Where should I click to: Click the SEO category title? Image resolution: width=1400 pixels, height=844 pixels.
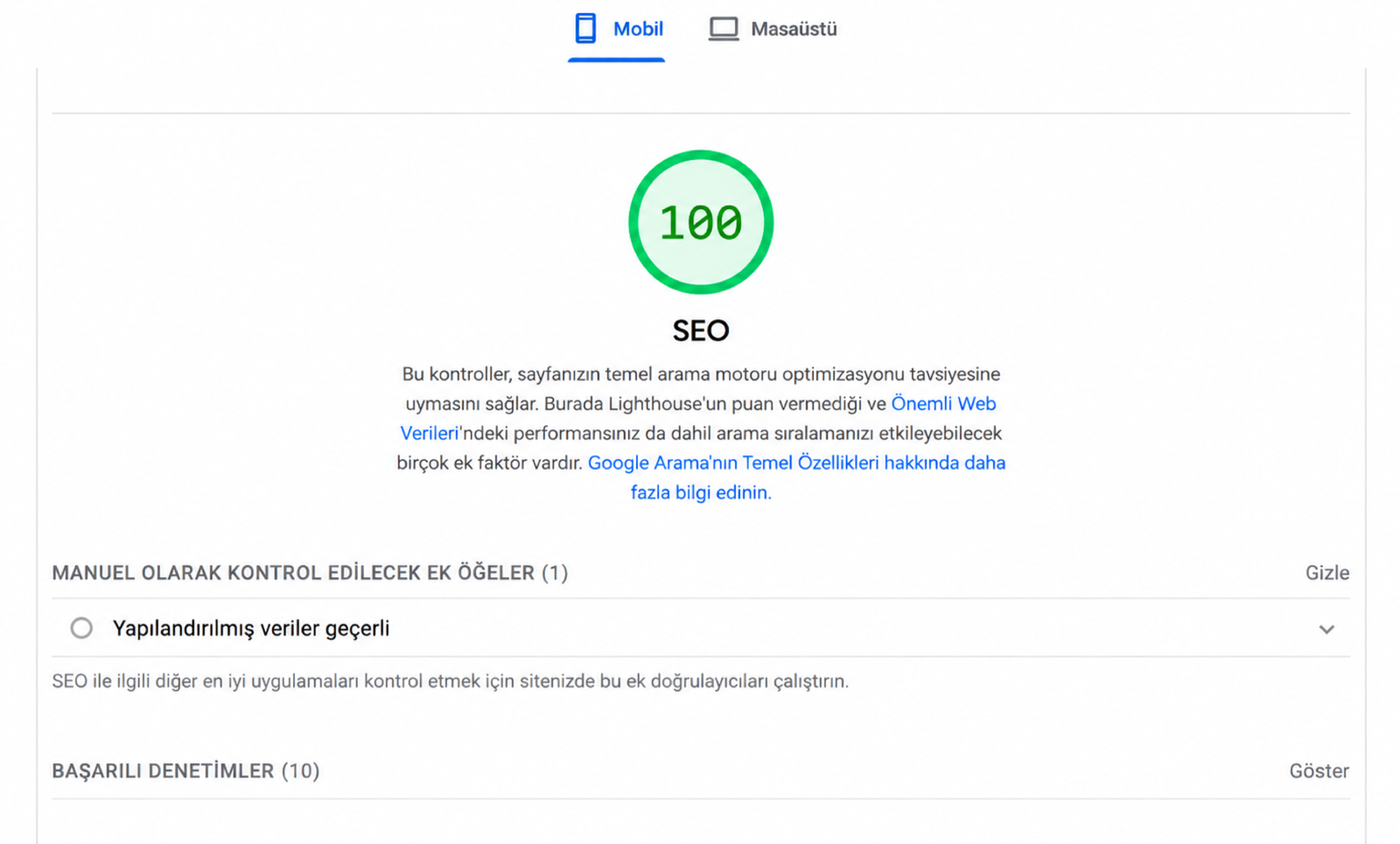coord(701,331)
